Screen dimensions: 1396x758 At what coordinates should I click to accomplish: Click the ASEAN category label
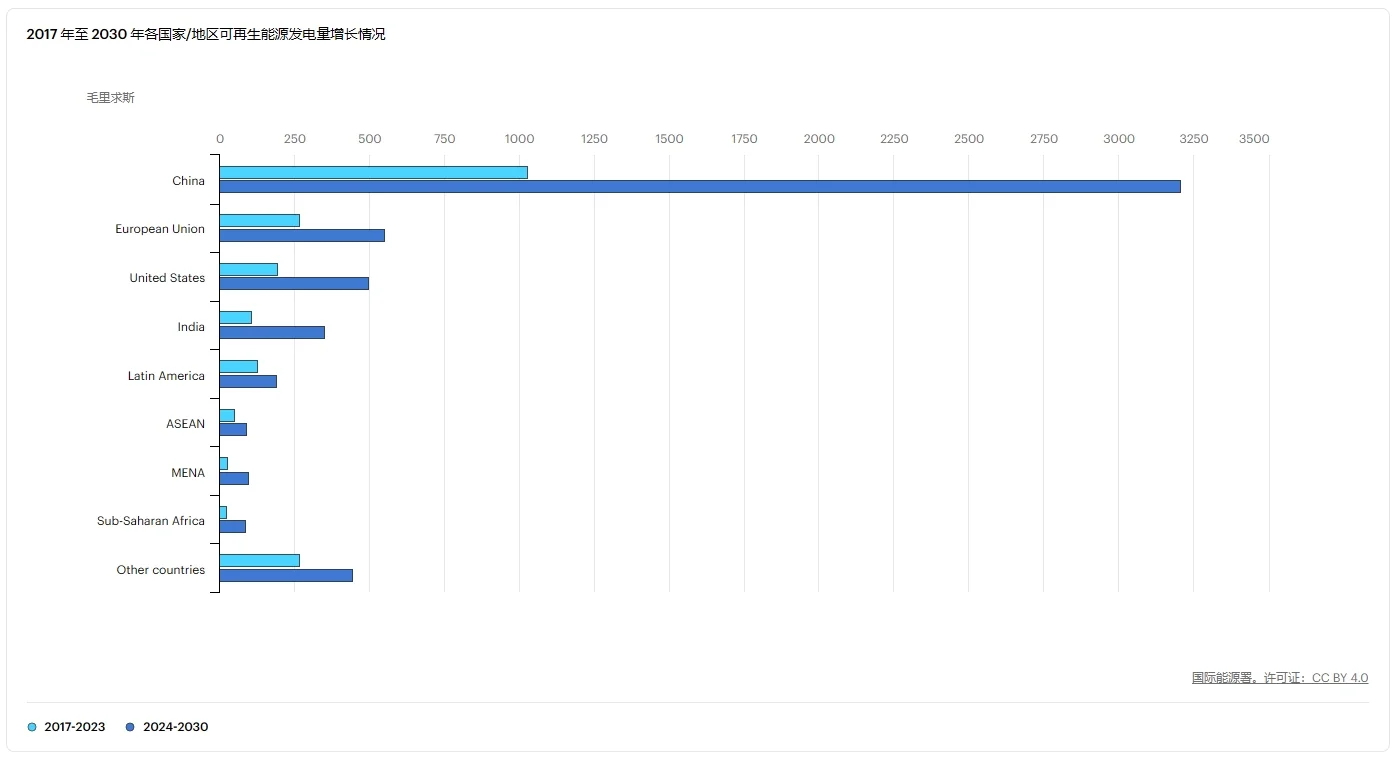[185, 424]
